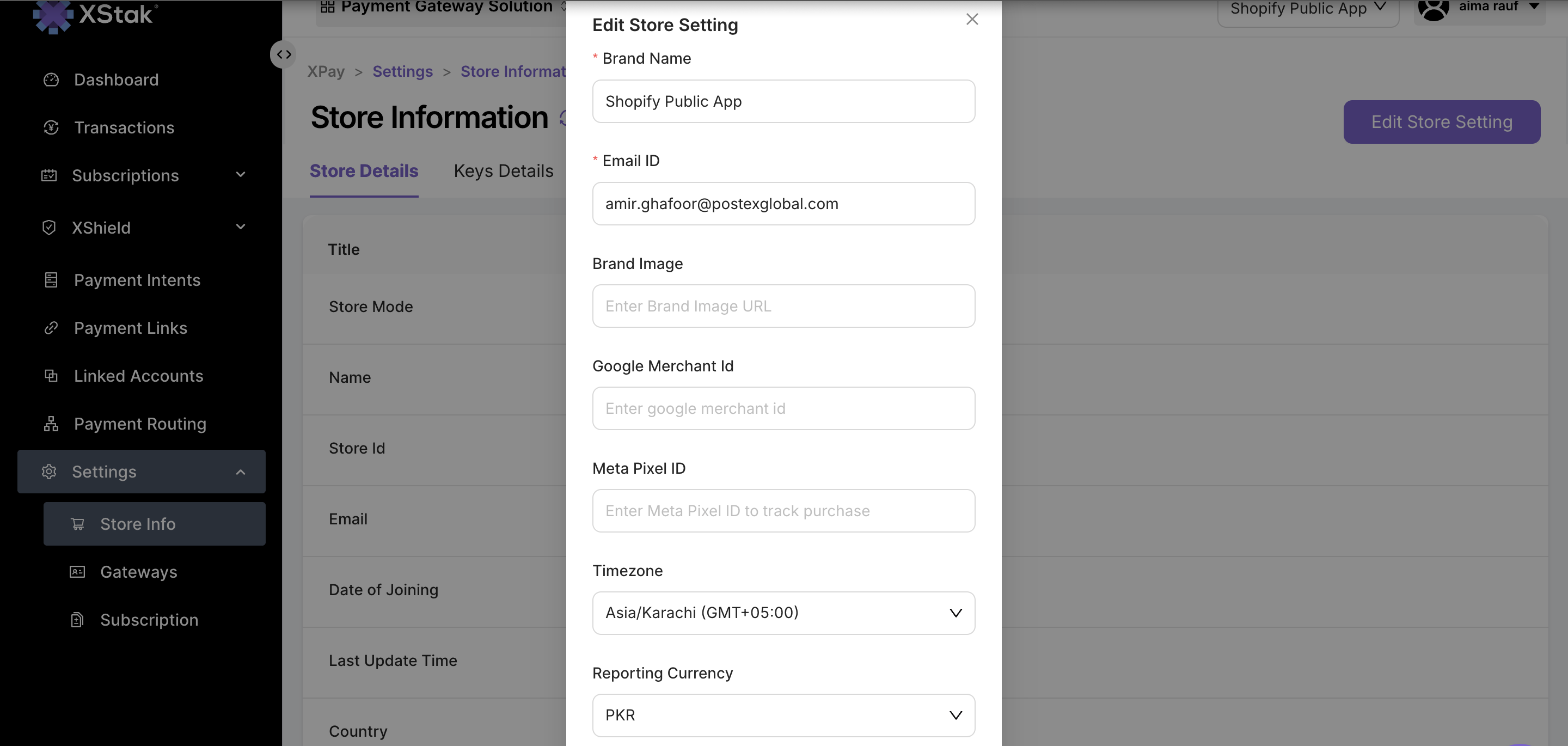Click the Dashboard gauge icon

[51, 80]
